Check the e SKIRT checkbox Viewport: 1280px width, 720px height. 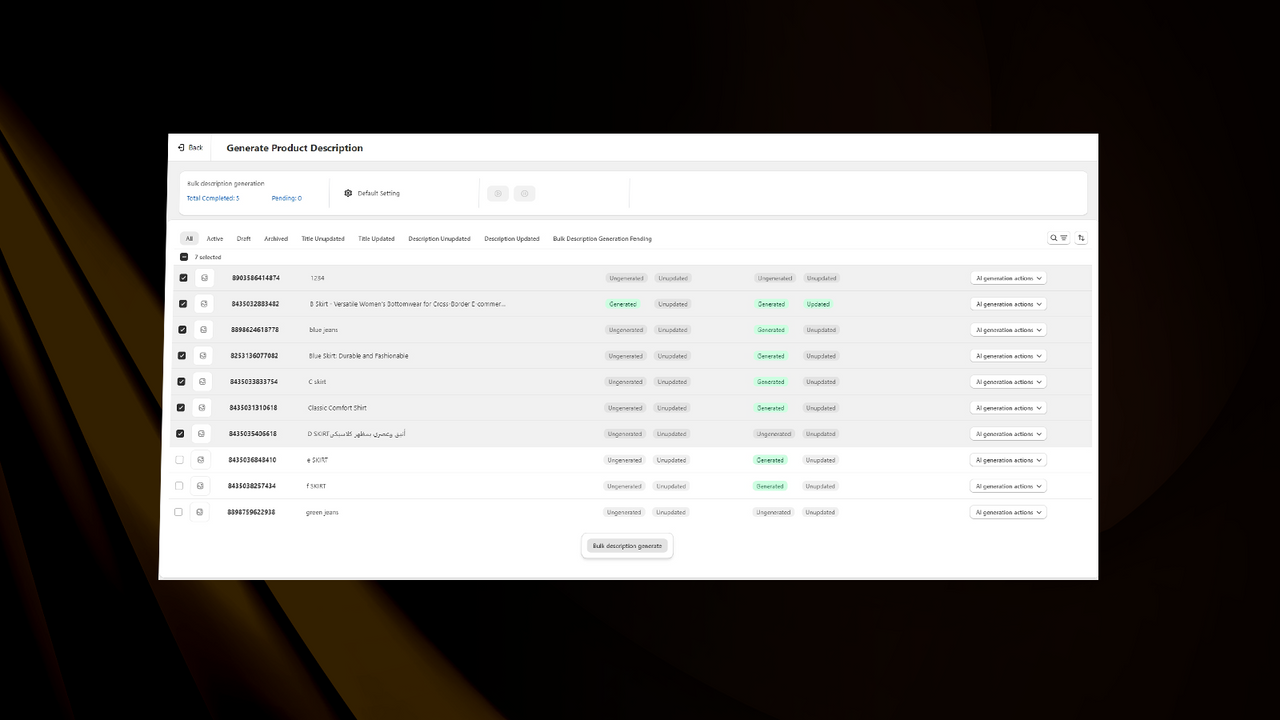coord(180,460)
